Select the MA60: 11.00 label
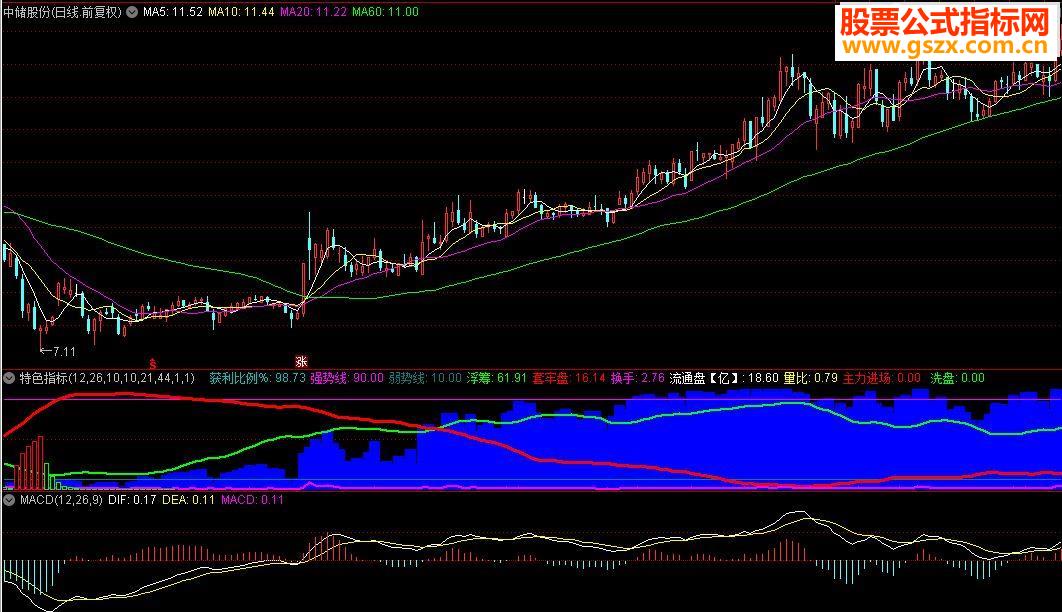1062x612 pixels. [385, 12]
